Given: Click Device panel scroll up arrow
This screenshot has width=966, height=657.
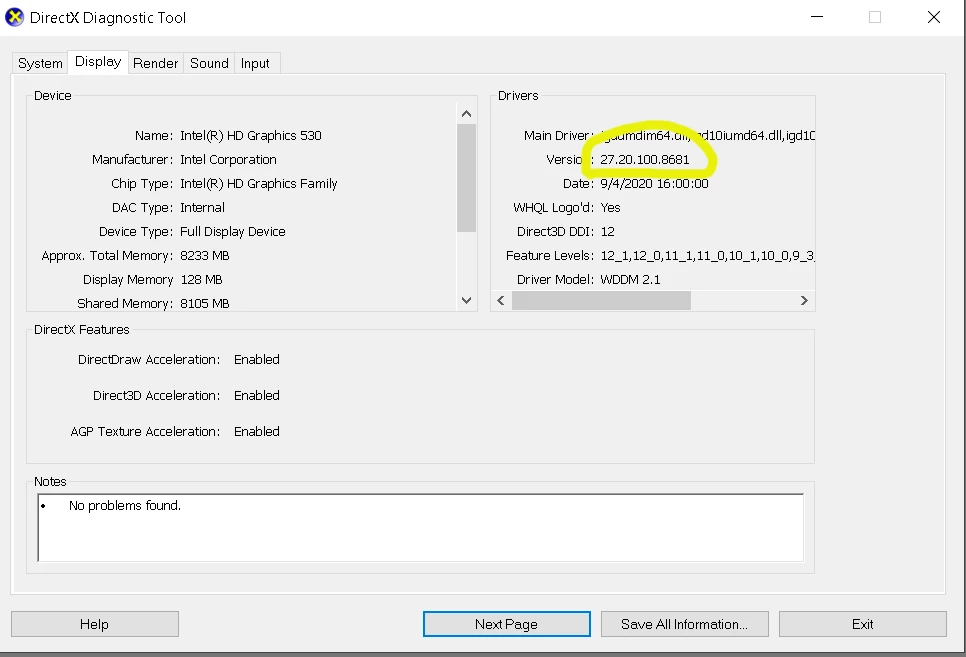Looking at the screenshot, I should [466, 114].
